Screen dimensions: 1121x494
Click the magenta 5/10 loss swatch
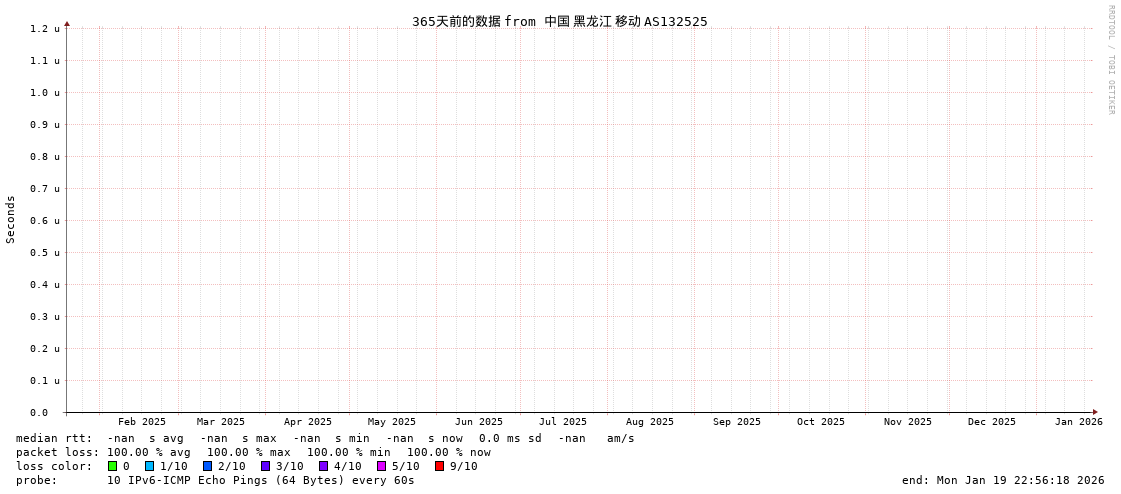(381, 466)
